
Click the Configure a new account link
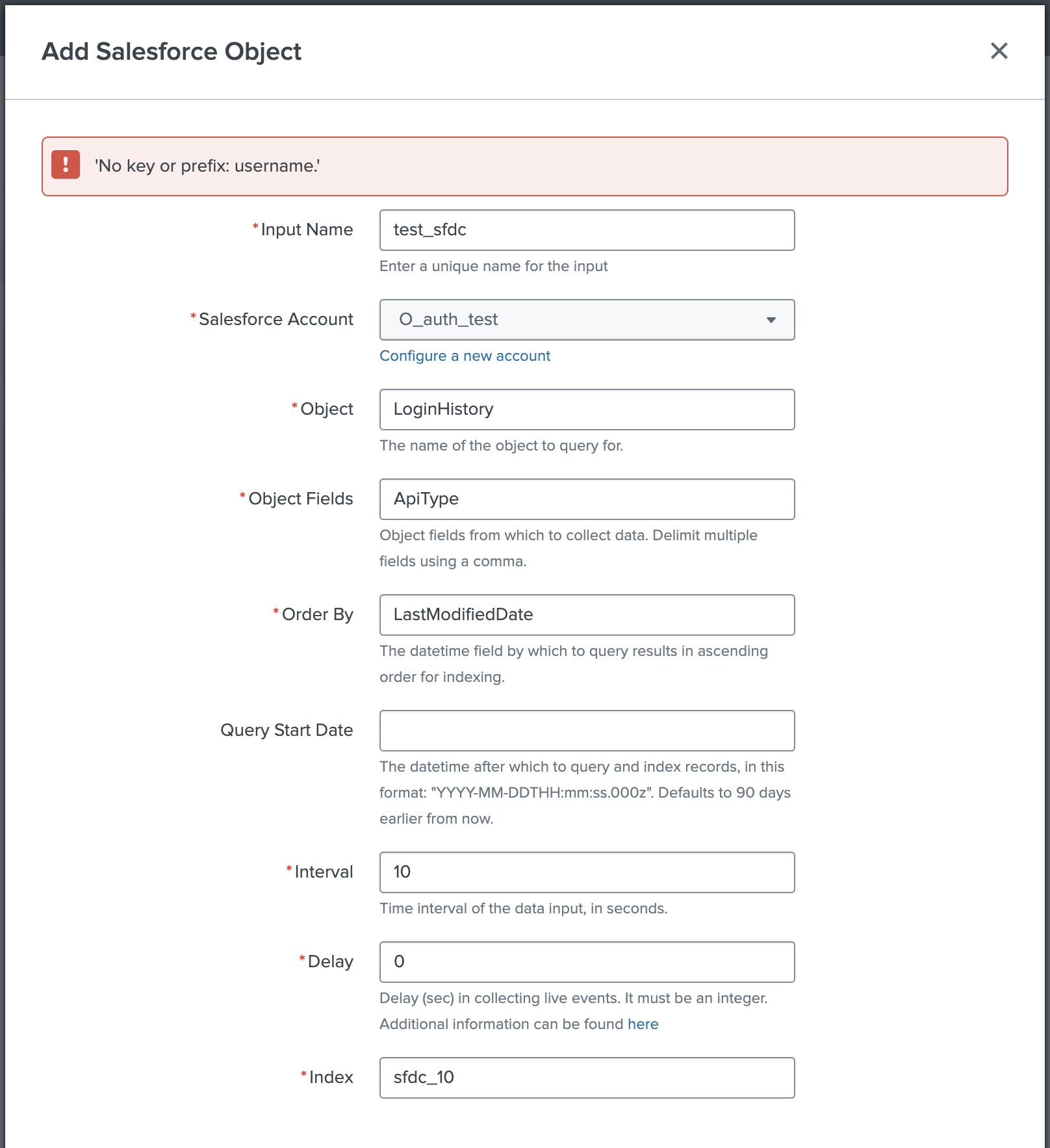coord(465,356)
